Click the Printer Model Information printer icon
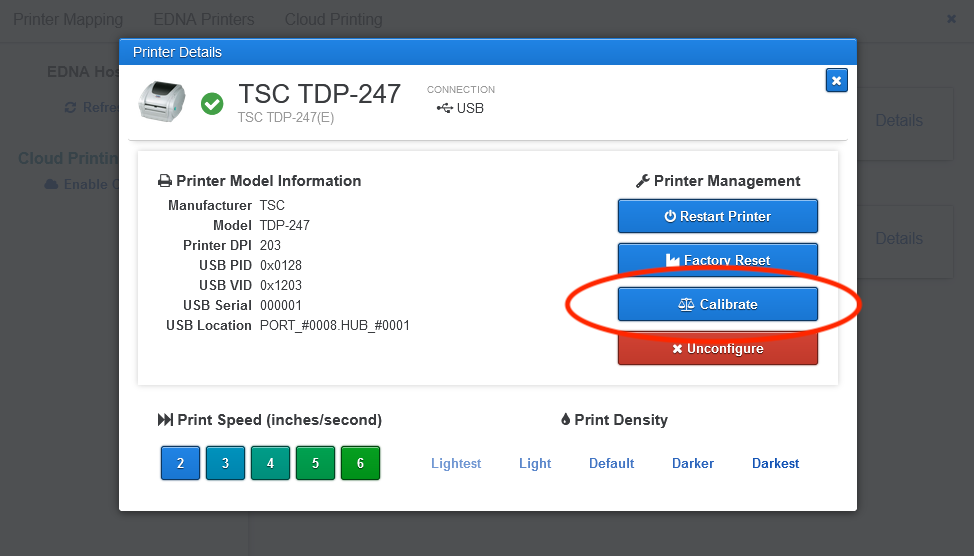 click(165, 181)
